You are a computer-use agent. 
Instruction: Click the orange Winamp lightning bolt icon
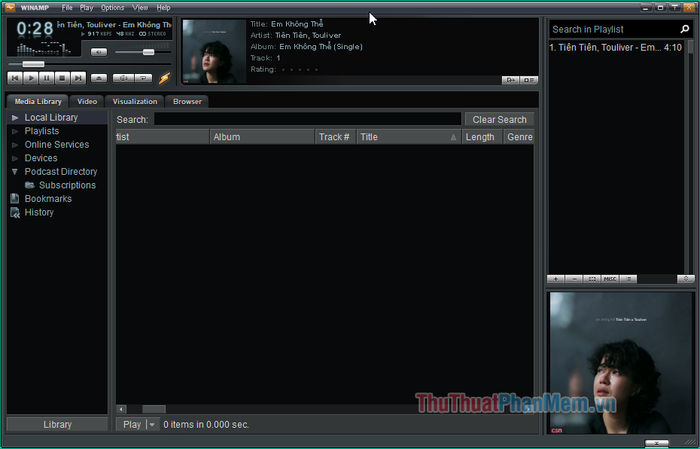[x=164, y=78]
